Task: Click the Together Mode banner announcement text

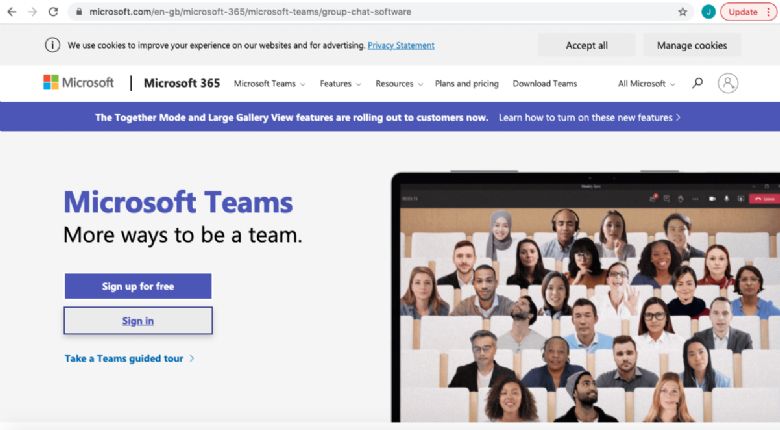Action: click(292, 117)
